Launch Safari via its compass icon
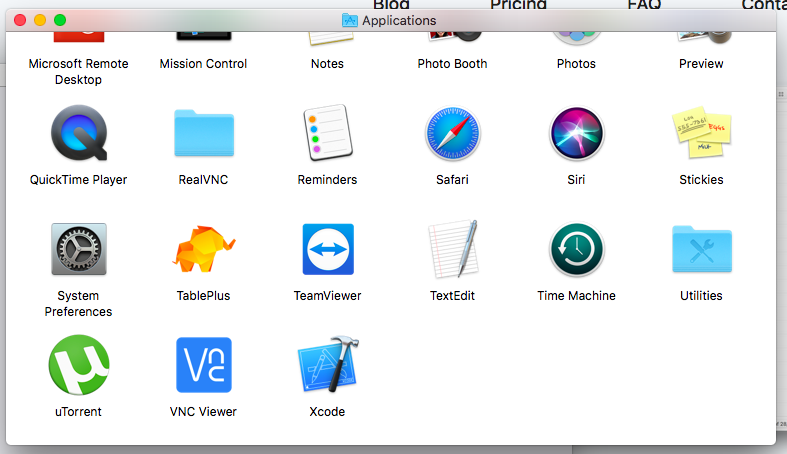This screenshot has width=787, height=454. point(452,133)
